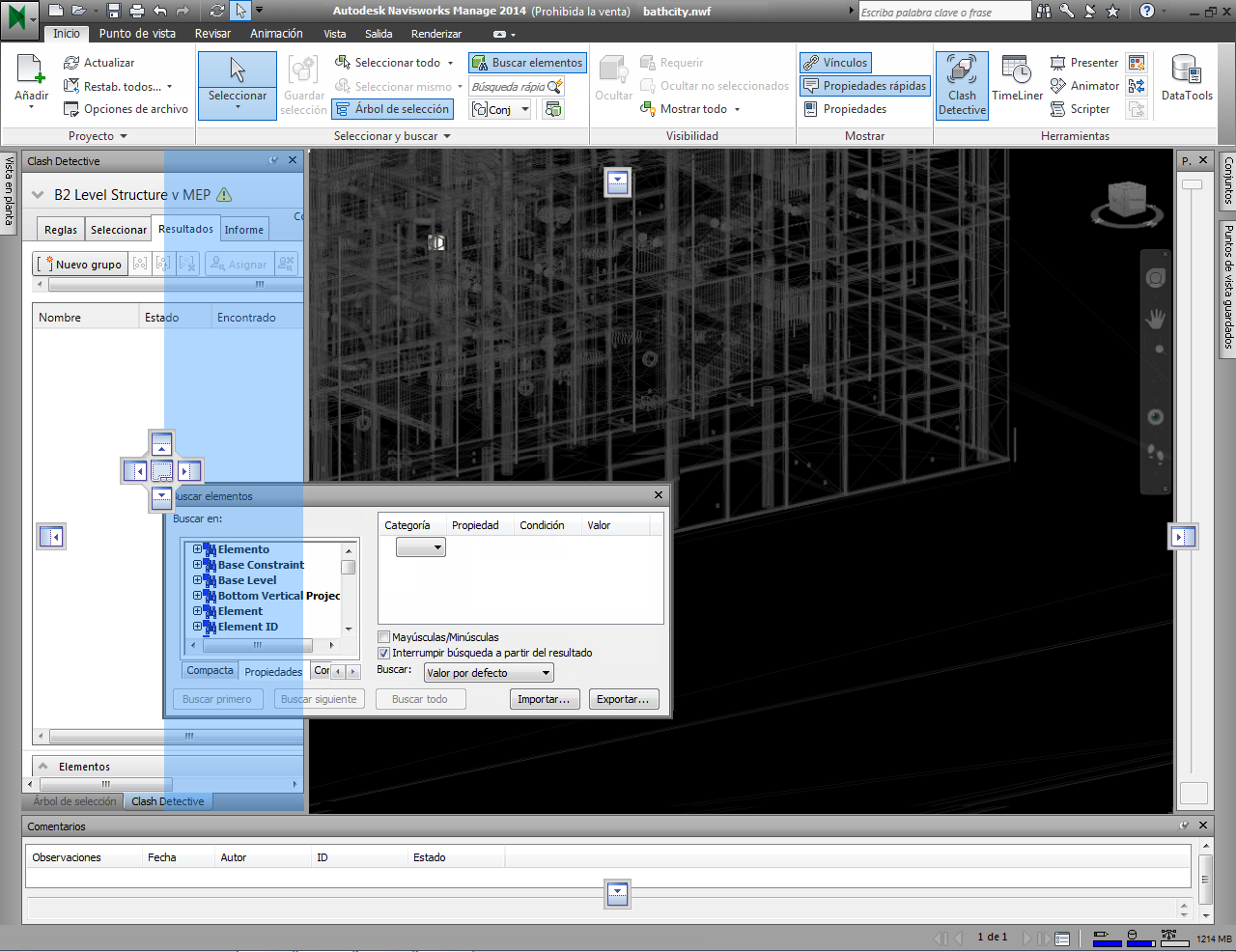Open the Categoría dropdown in search grid
1236x952 pixels.
coord(421,547)
